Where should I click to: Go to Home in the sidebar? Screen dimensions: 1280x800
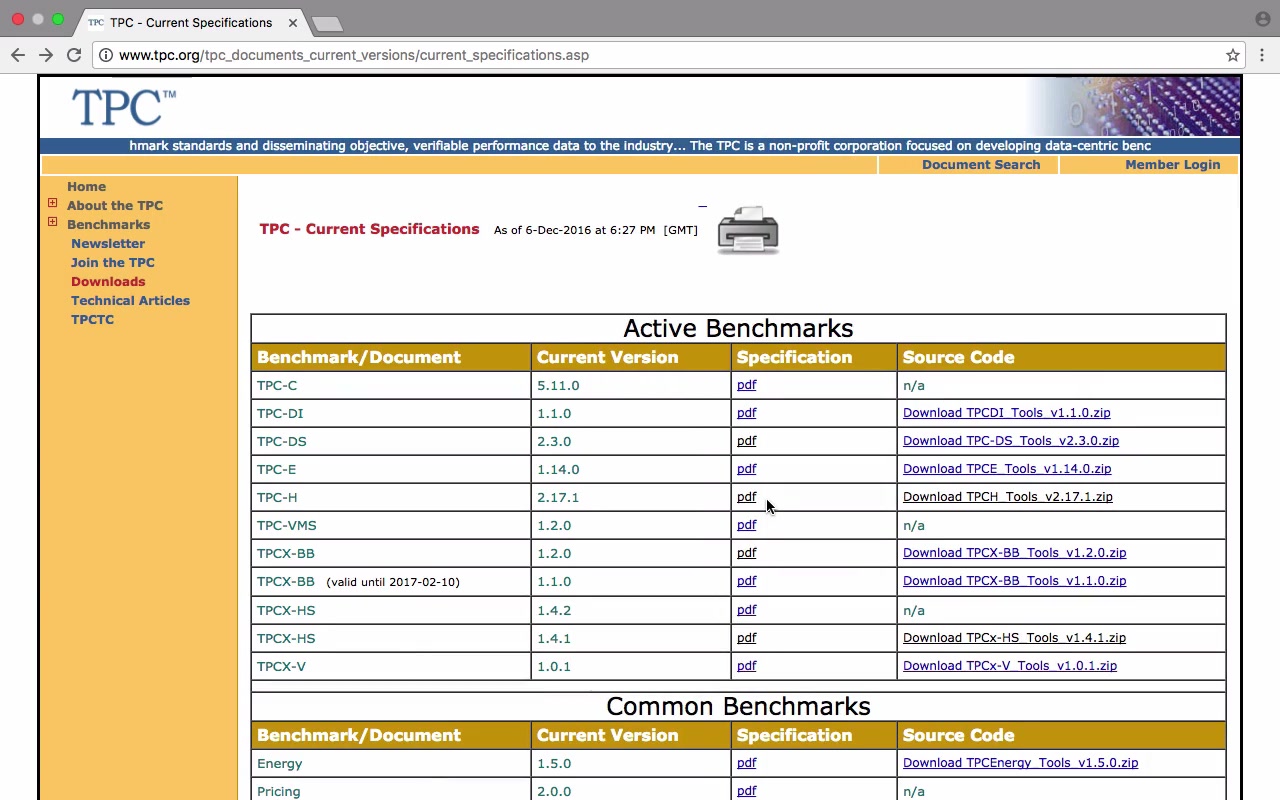86,186
